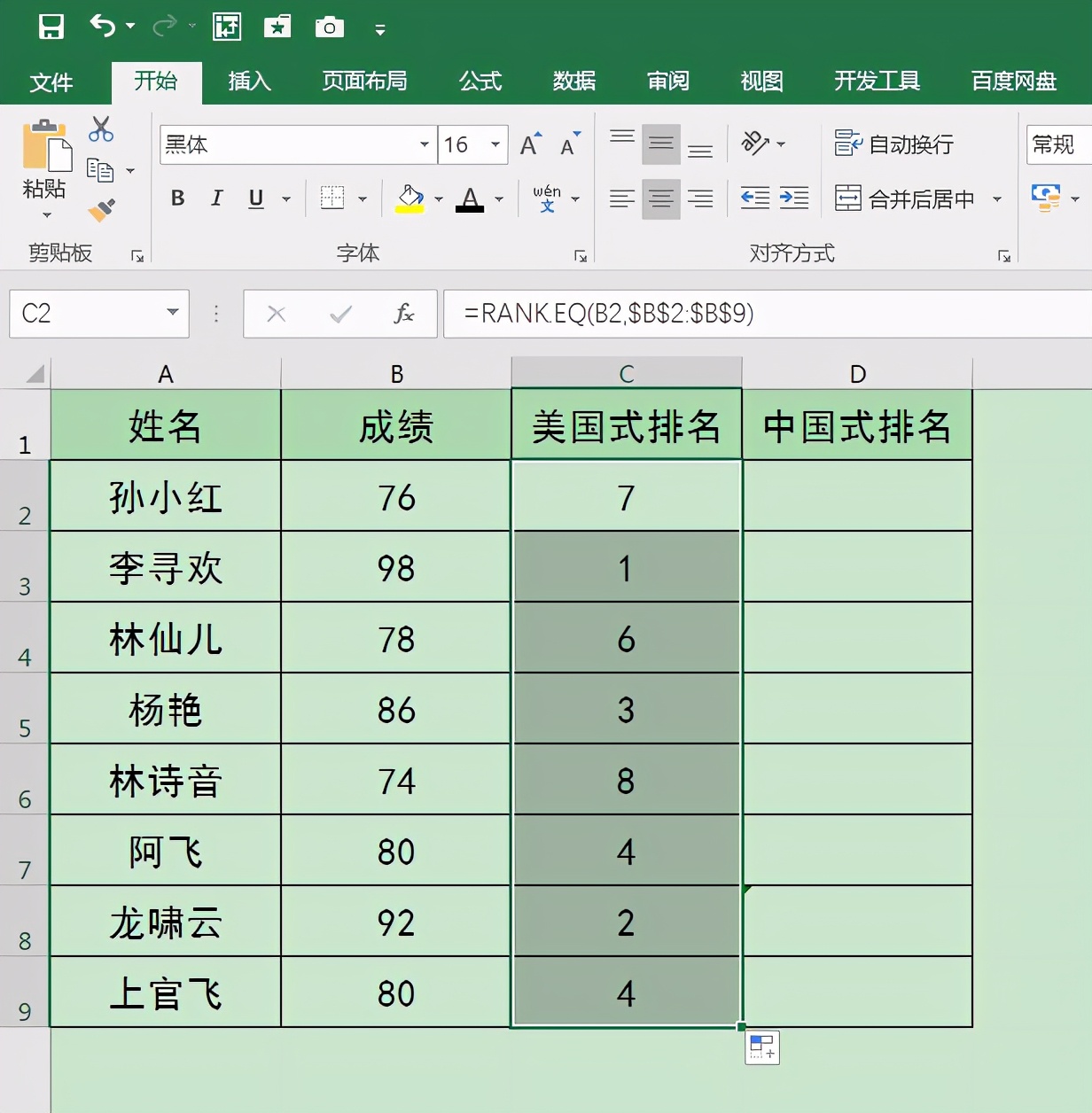This screenshot has width=1092, height=1113.
Task: Click the wén phonetic guide icon
Action: pos(547,198)
